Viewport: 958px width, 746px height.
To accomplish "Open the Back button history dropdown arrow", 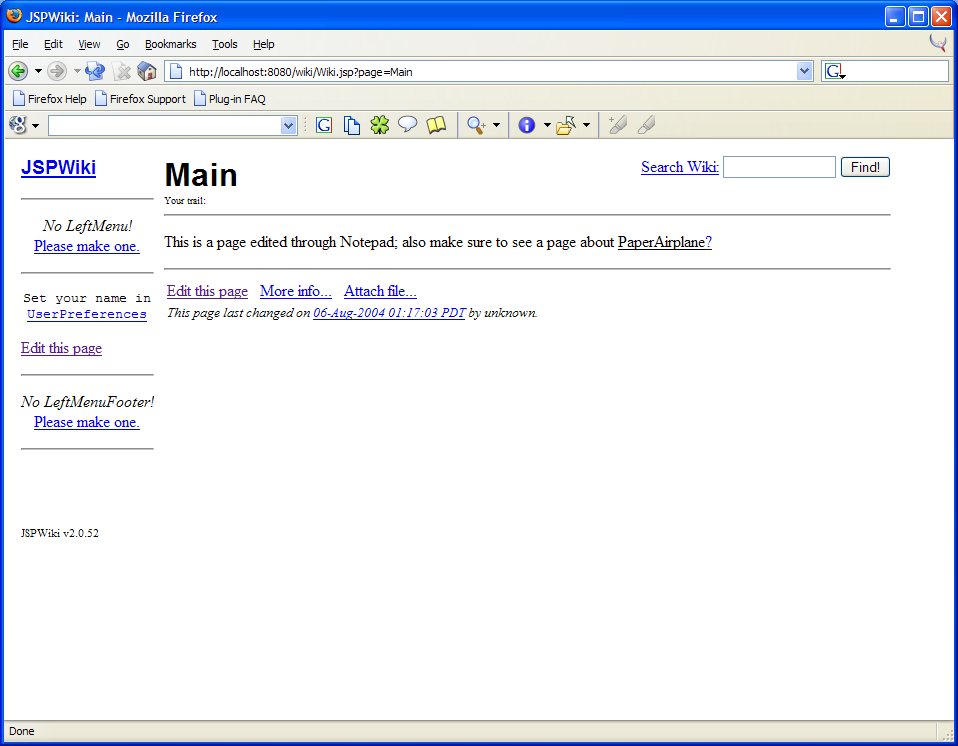I will tap(38, 71).
